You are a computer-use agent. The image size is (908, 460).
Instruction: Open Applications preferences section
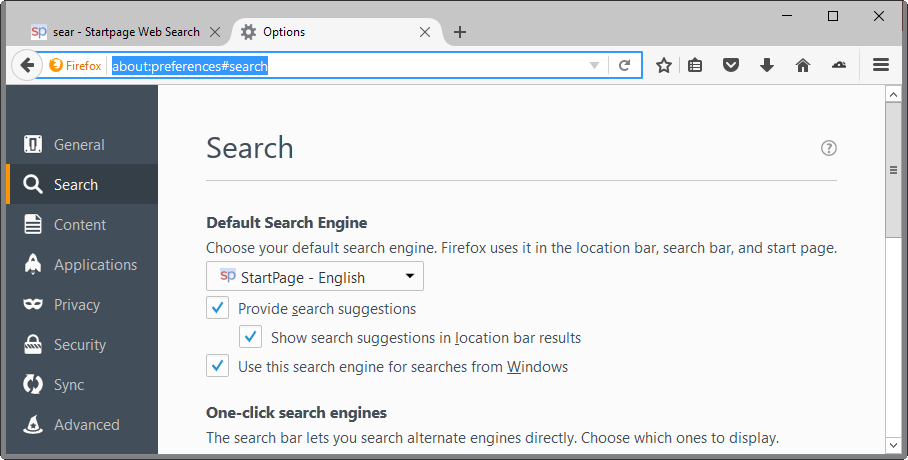[x=82, y=264]
